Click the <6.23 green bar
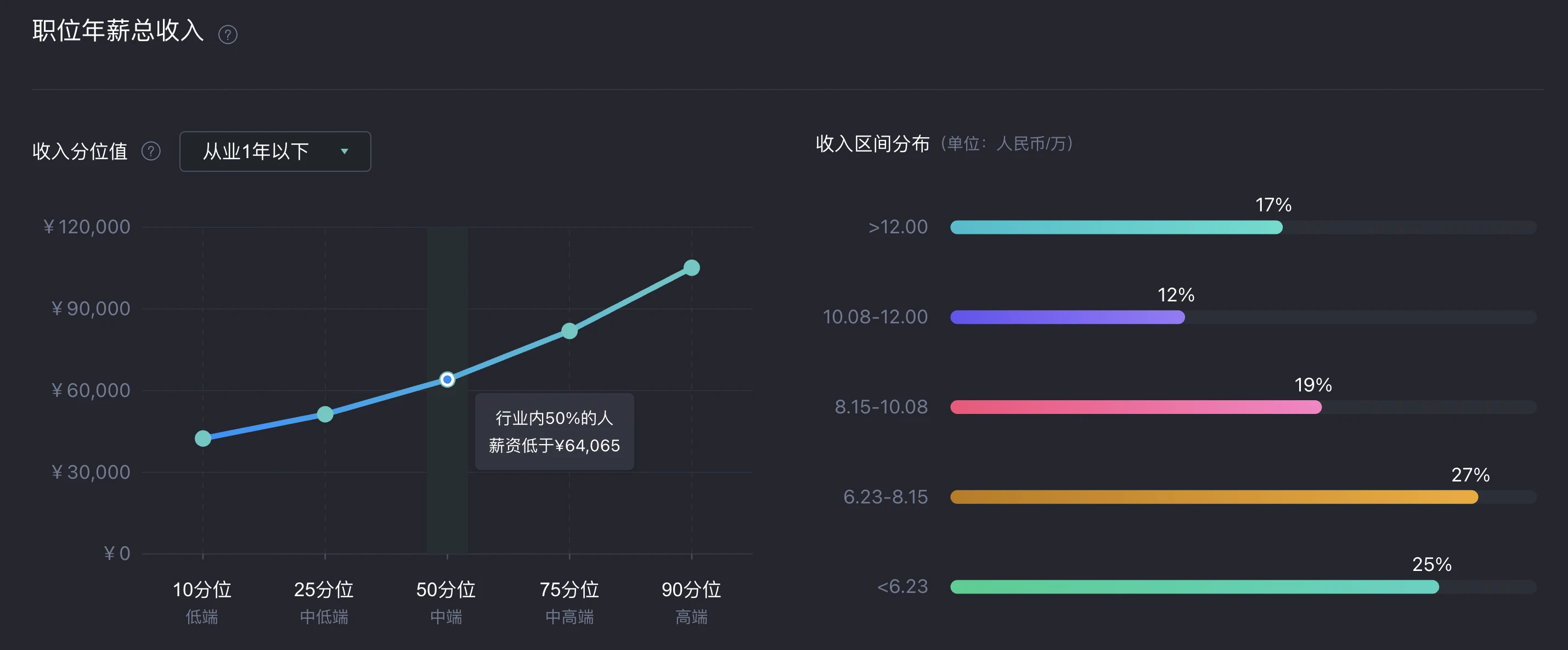1568x650 pixels. [x=1195, y=587]
